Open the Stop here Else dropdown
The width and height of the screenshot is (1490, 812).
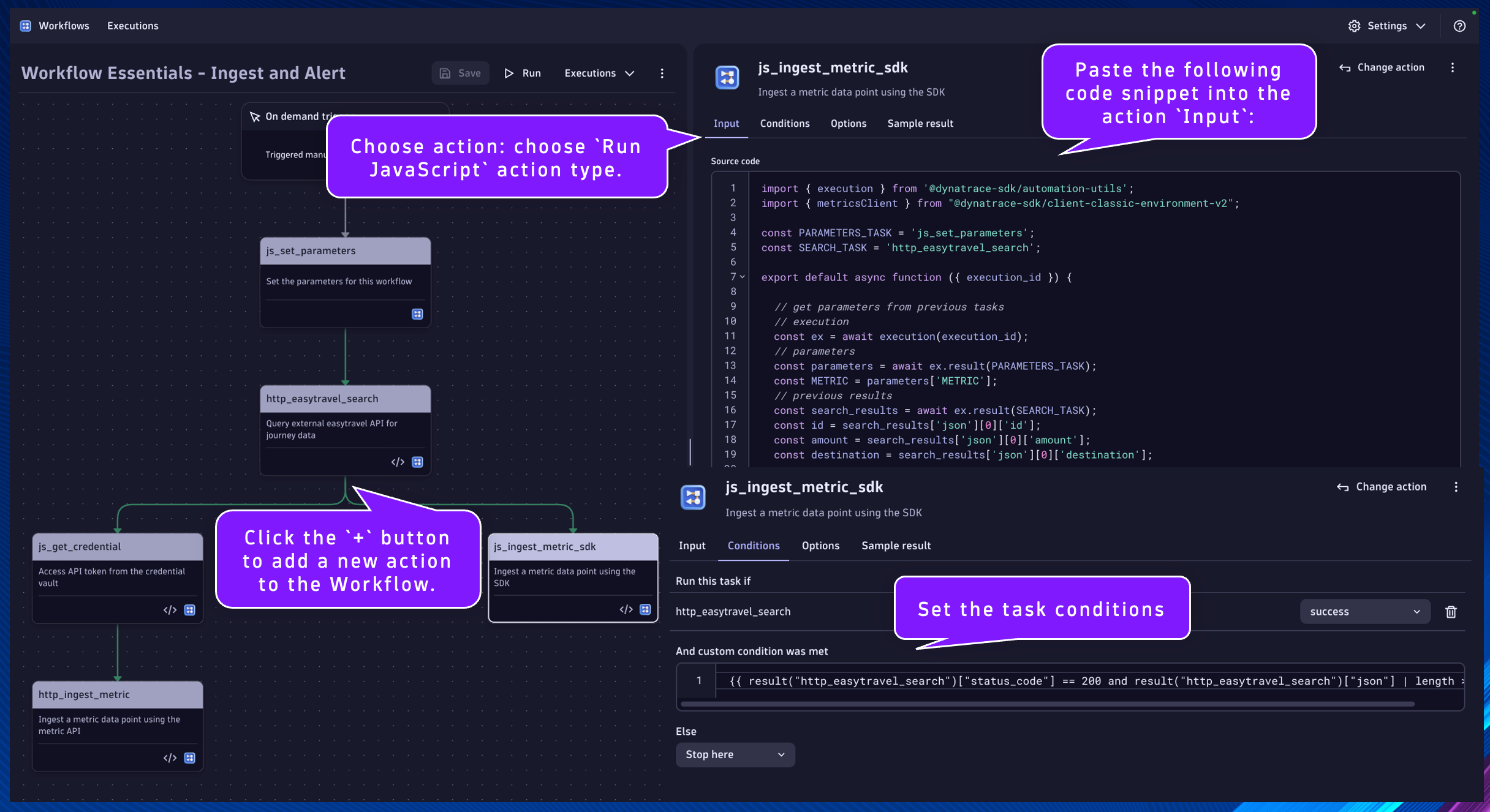pos(735,754)
